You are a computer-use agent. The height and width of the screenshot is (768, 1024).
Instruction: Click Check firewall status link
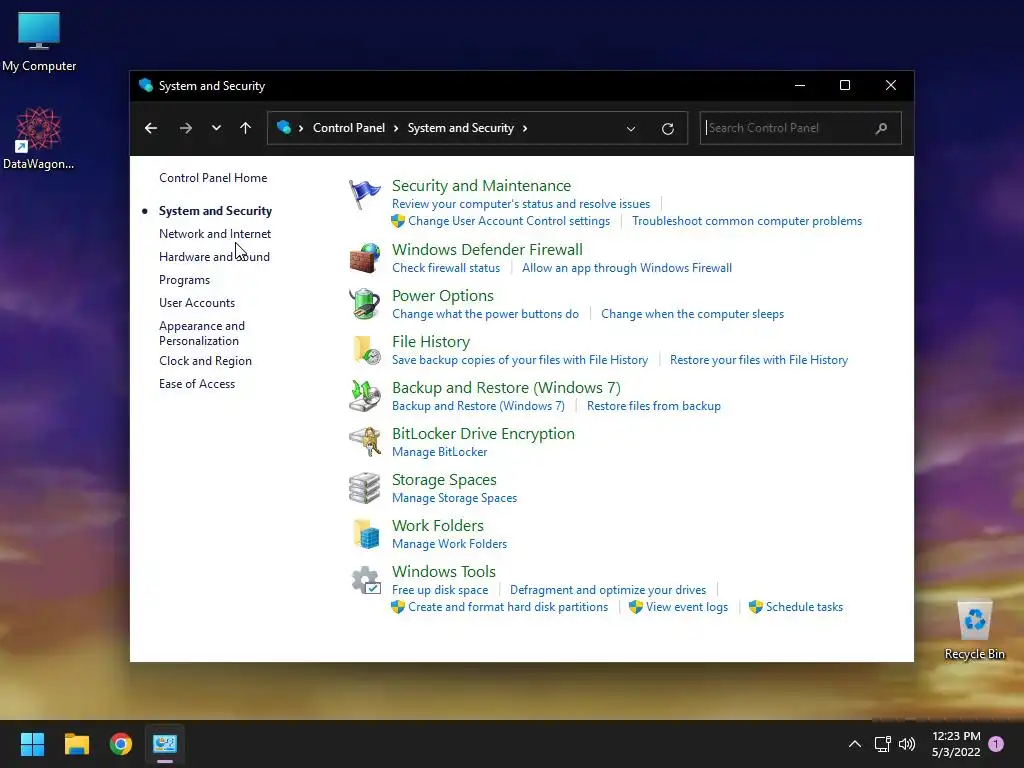coord(446,268)
